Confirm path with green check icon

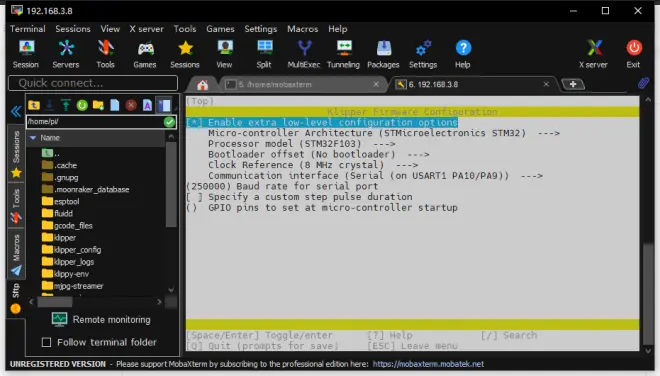pos(169,122)
